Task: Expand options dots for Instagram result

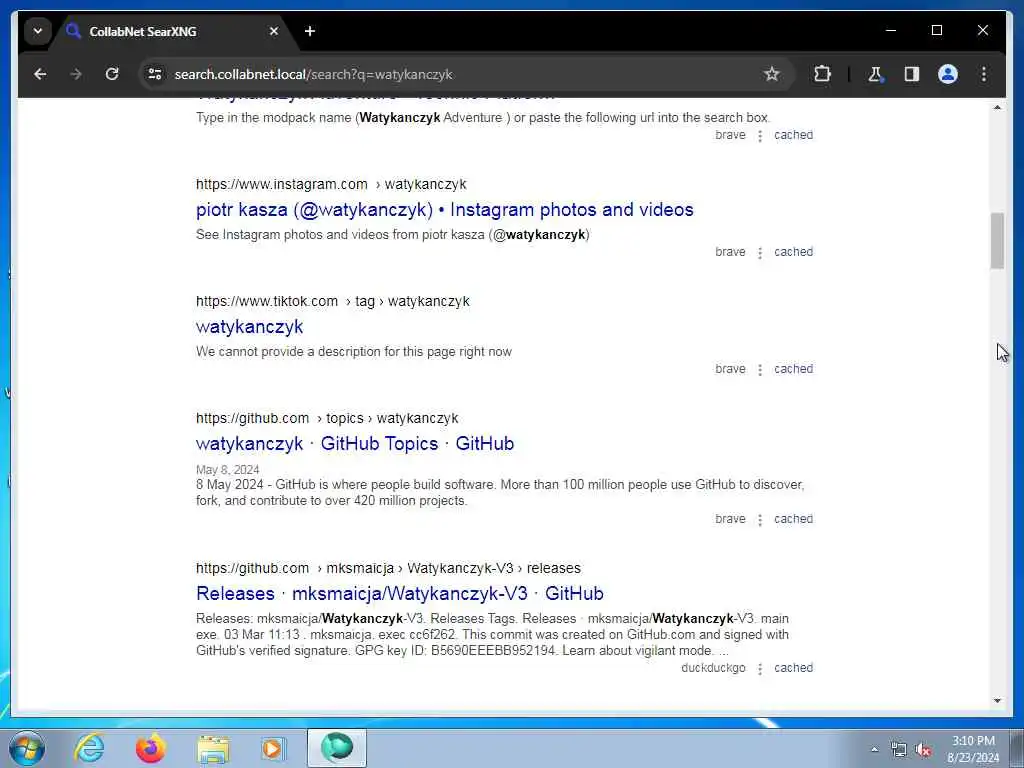Action: (x=760, y=253)
